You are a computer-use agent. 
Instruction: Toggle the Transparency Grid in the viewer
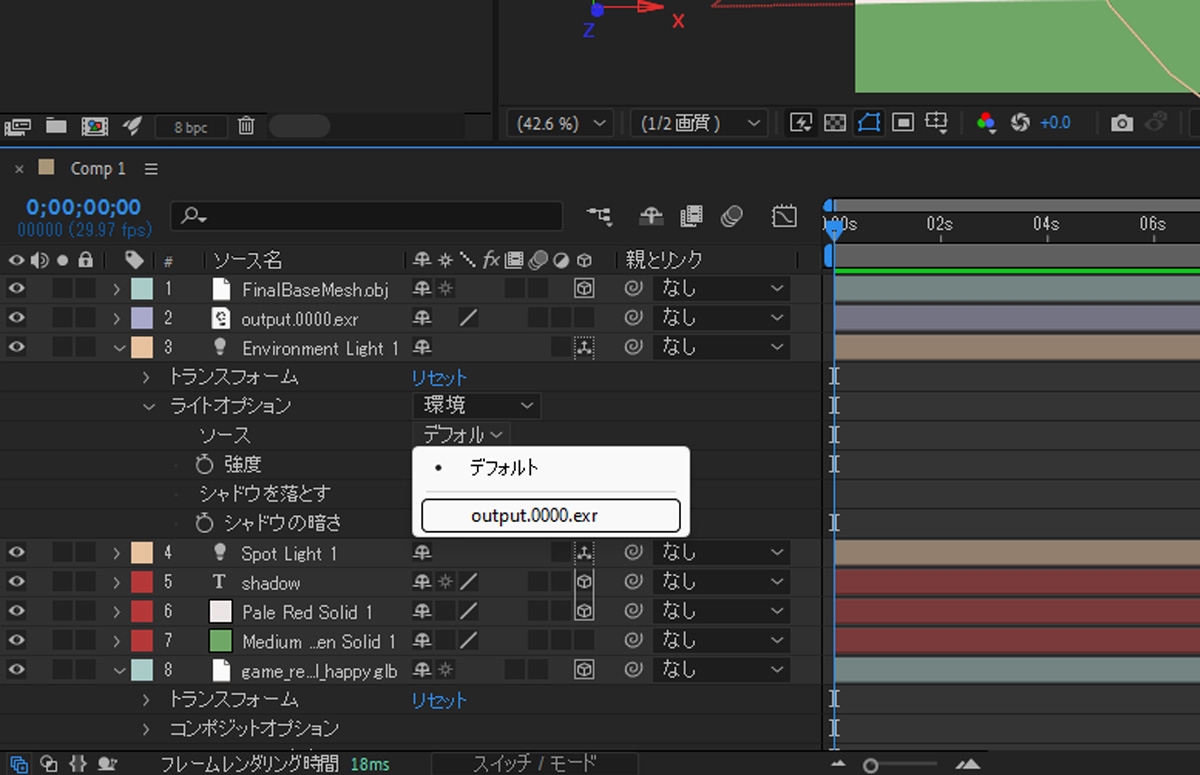click(835, 122)
